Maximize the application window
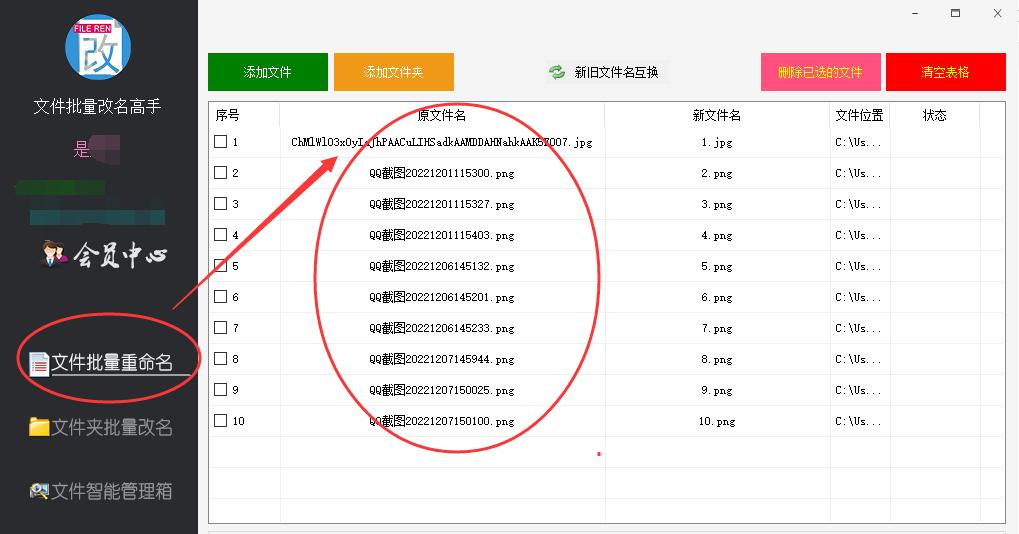 tap(955, 13)
